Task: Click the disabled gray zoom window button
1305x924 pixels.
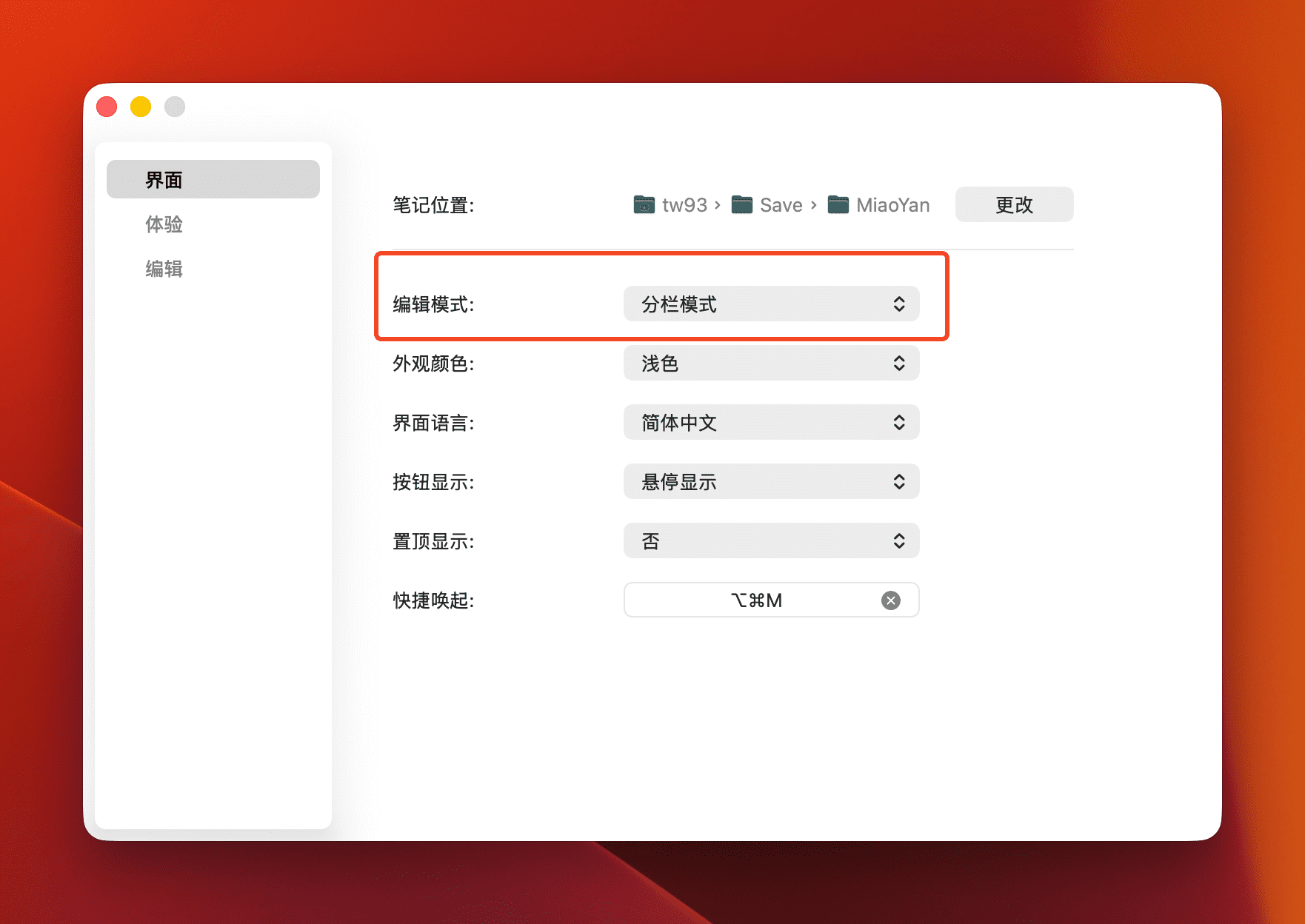Action: (175, 107)
